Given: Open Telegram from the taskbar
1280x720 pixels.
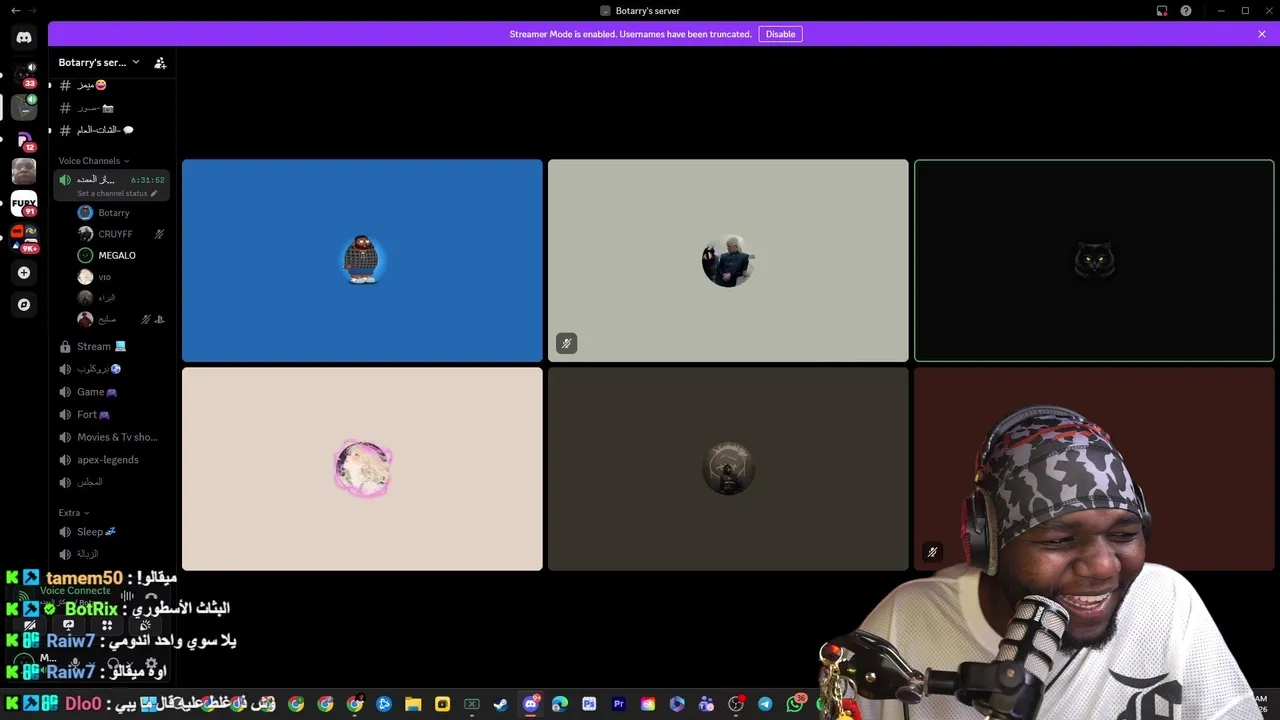Looking at the screenshot, I should [765, 705].
